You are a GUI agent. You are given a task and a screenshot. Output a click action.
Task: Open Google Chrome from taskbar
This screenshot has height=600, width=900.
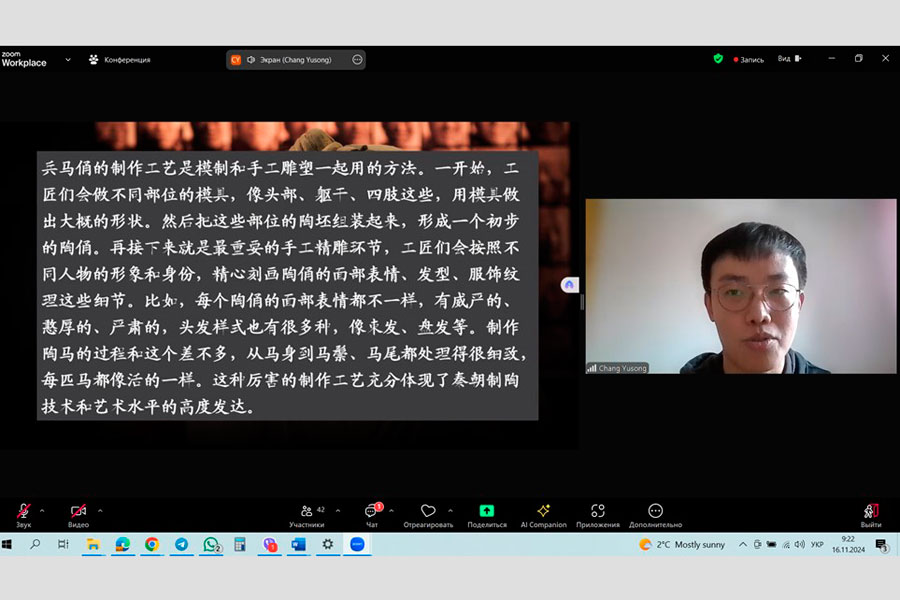[152, 544]
